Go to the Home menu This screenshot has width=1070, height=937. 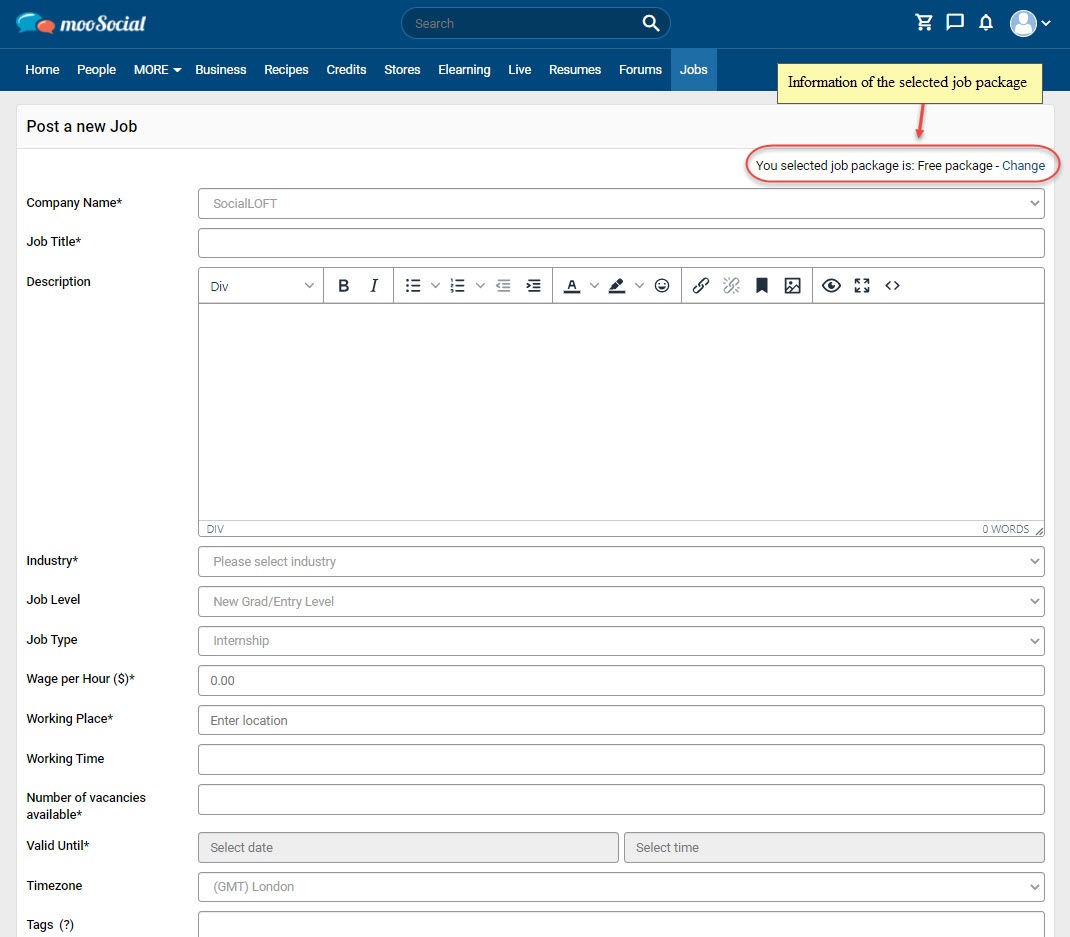click(x=42, y=70)
